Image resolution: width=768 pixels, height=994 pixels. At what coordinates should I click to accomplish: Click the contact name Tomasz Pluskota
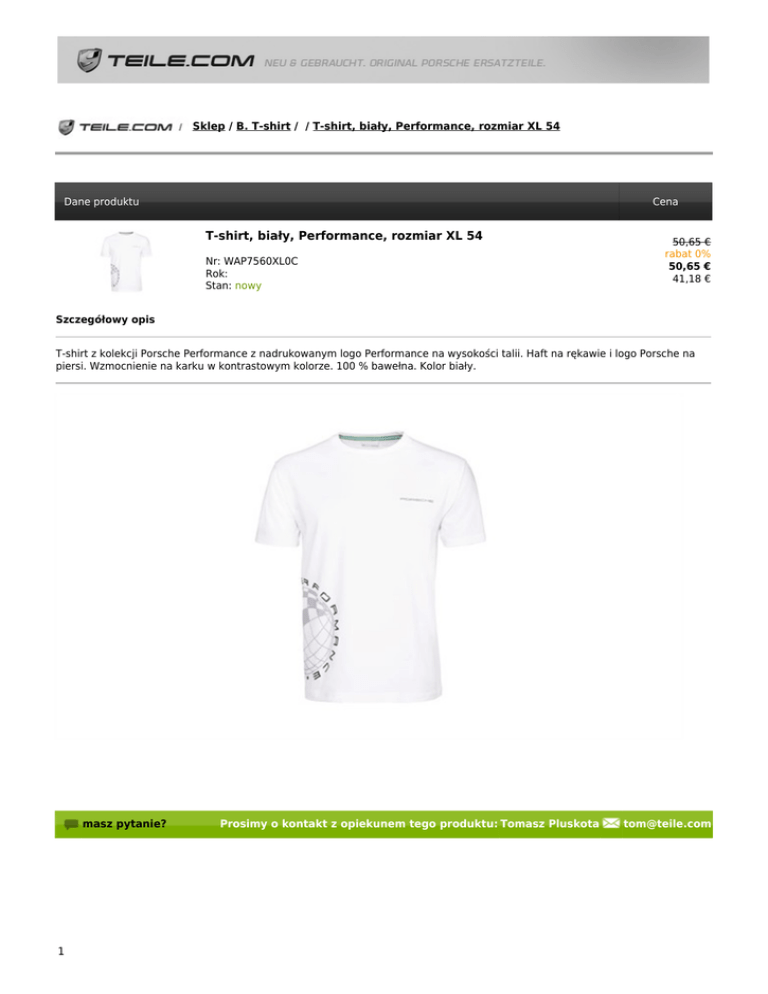coord(549,823)
